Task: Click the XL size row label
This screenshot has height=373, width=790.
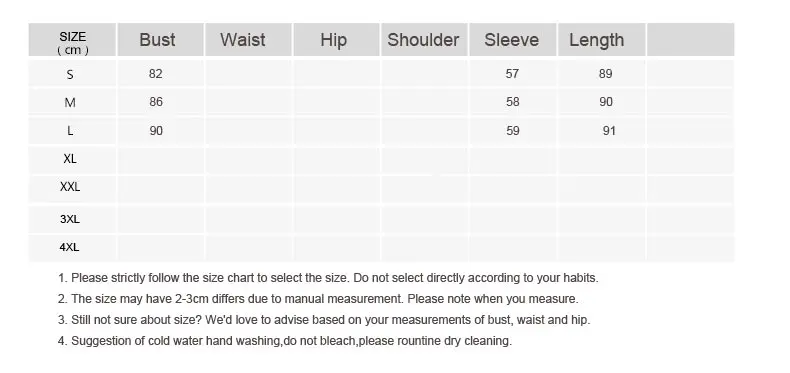Action: tap(70, 159)
